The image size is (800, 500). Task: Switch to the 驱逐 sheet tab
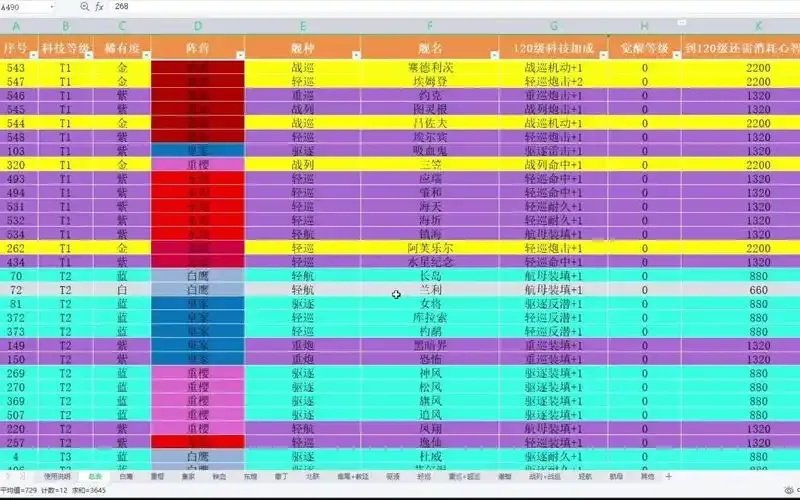pos(392,476)
